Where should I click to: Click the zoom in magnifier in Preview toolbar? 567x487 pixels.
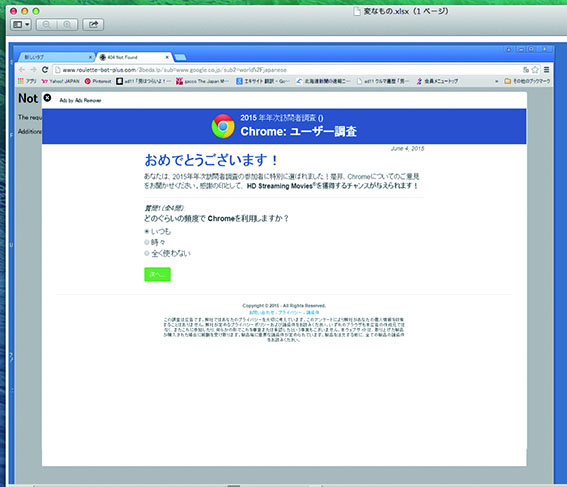(67, 25)
